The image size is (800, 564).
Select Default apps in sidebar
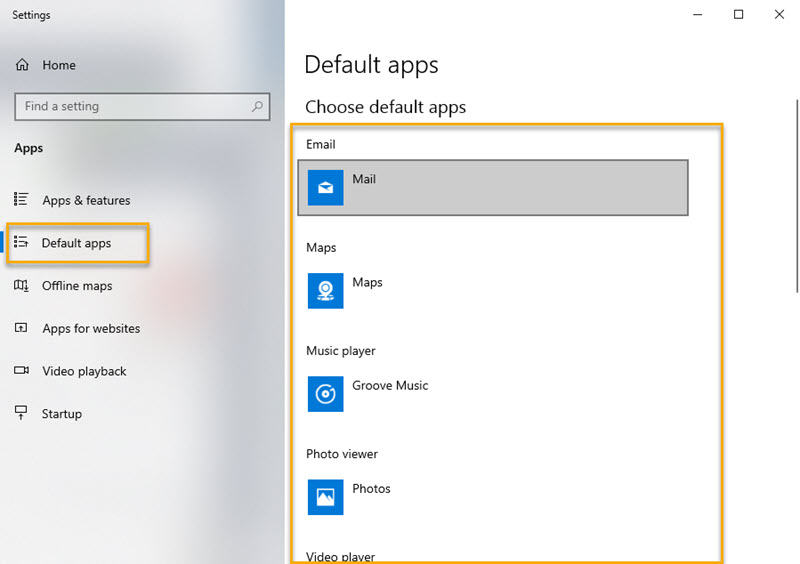(x=78, y=243)
